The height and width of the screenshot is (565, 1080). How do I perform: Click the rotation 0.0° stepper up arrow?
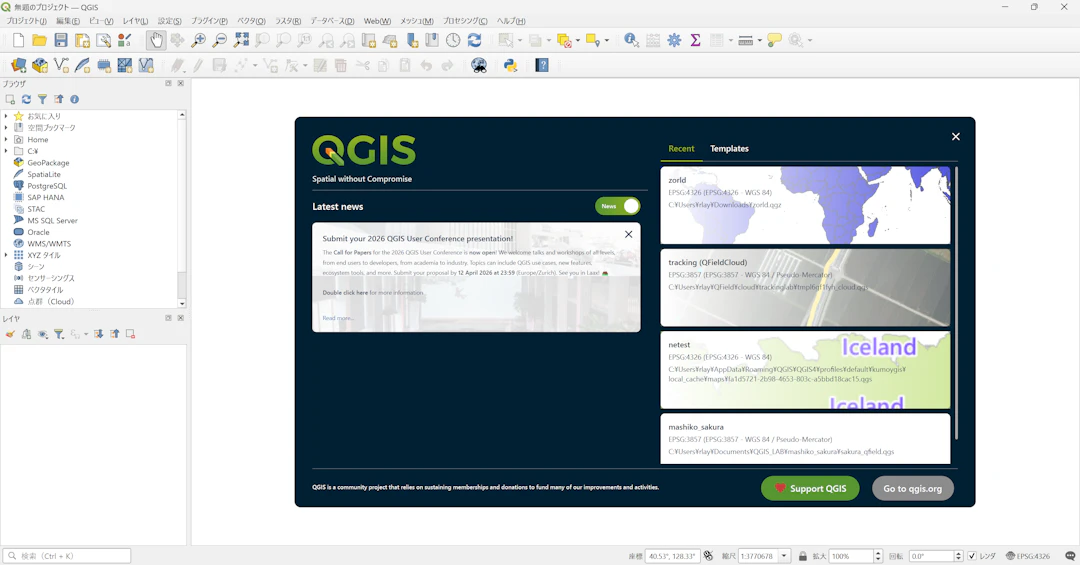pos(958,553)
